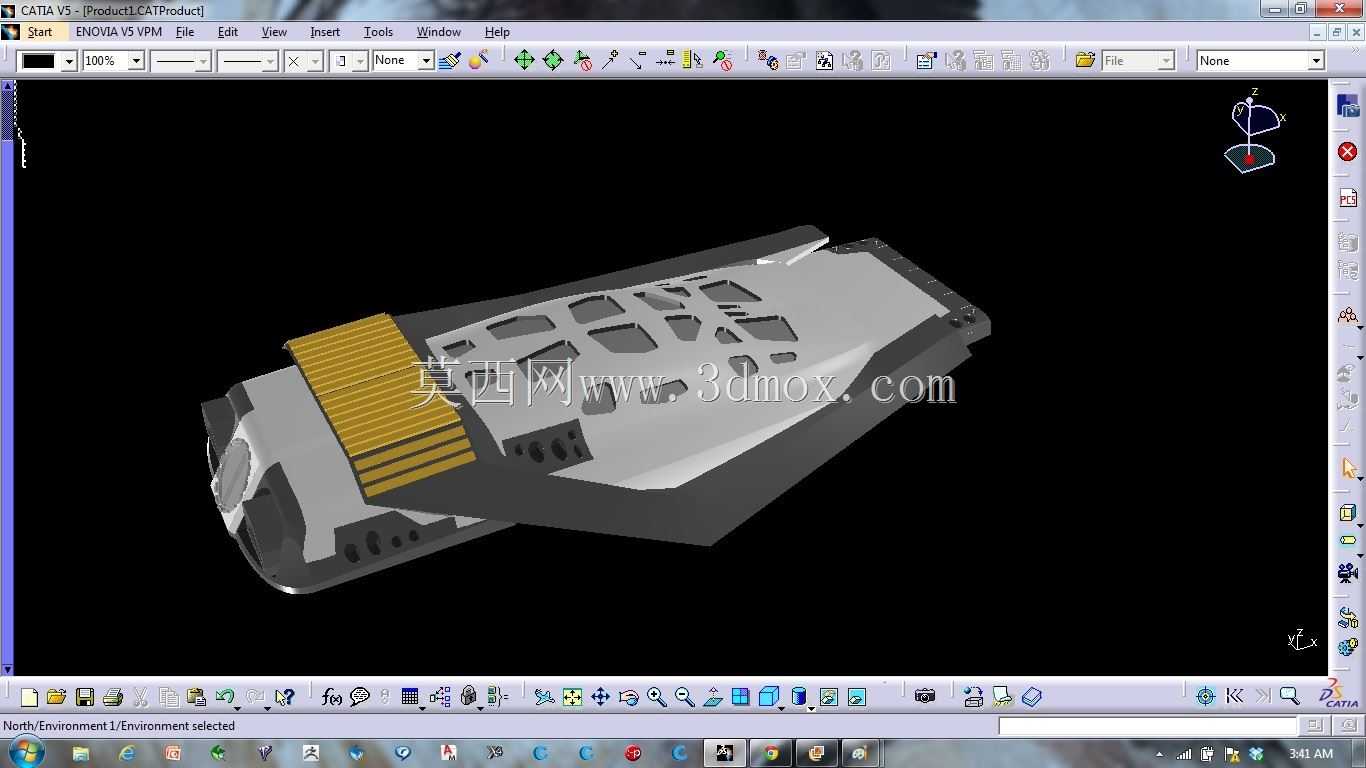This screenshot has height=768, width=1366.
Task: Click the Select arrow on right toolbar
Action: tap(1349, 469)
